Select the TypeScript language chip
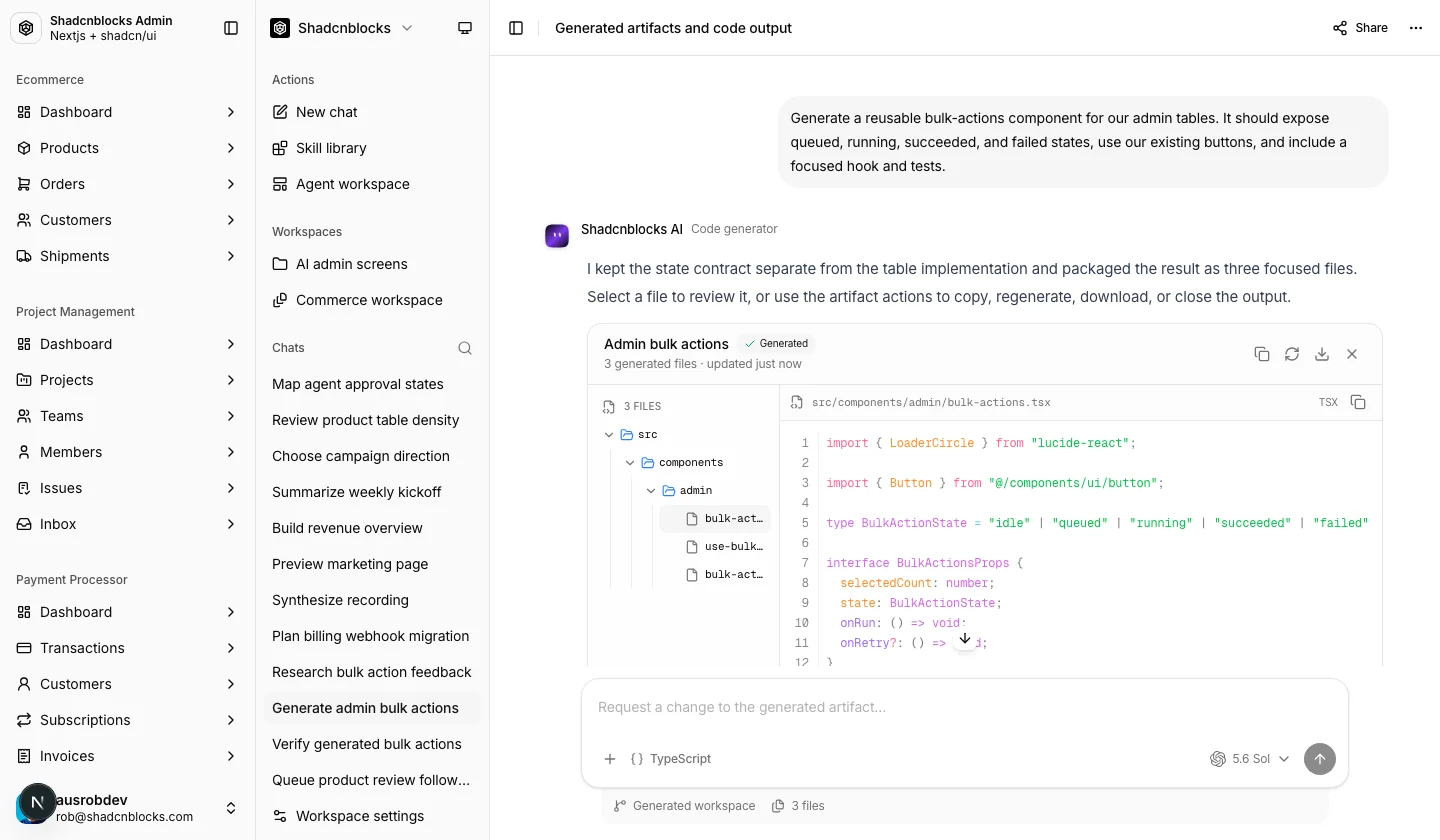The width and height of the screenshot is (1440, 840). tap(671, 759)
